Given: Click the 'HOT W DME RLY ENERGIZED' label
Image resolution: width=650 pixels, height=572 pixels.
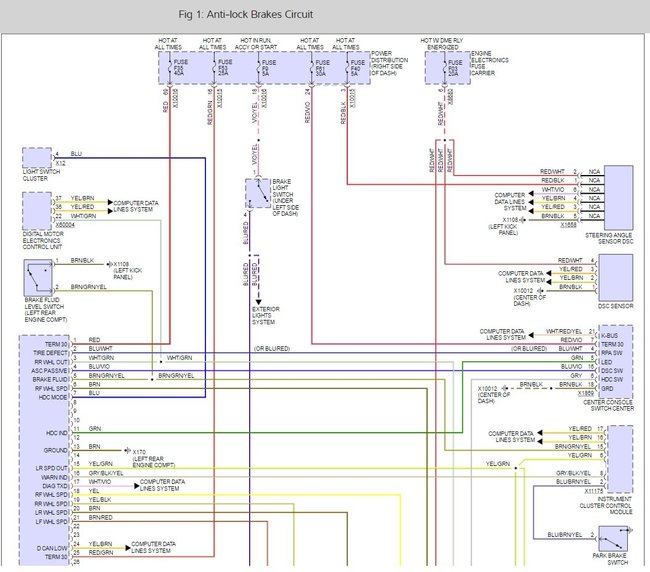Looking at the screenshot, I should point(441,44).
